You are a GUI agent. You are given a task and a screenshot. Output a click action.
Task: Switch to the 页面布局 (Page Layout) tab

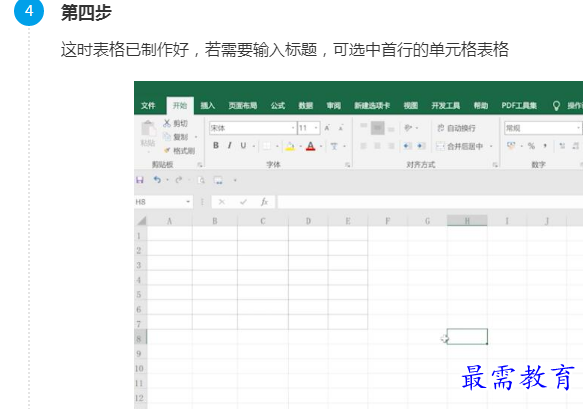243,106
